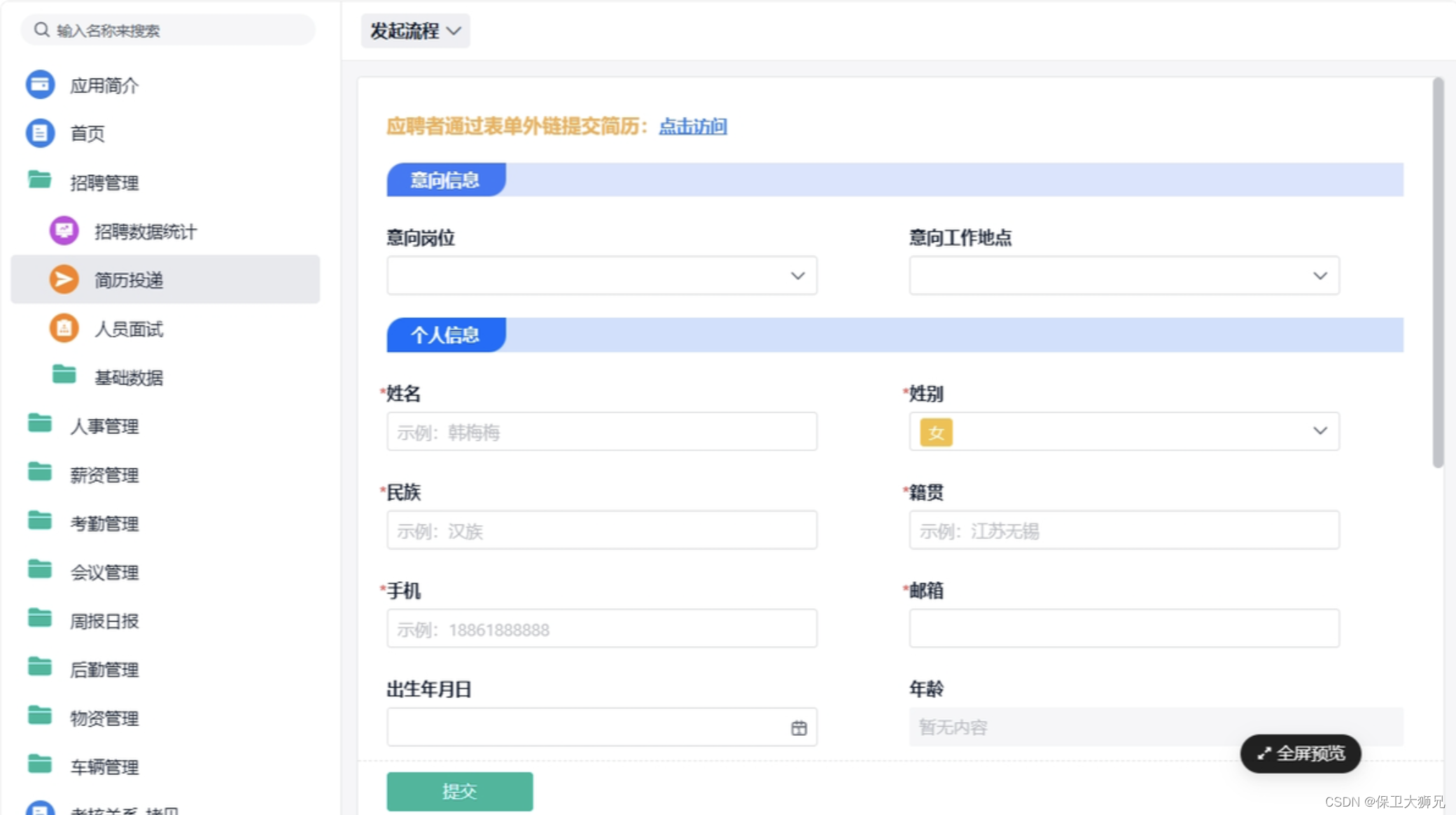Select the 考勤管理 menu item
The image size is (1456, 815).
pos(104,523)
